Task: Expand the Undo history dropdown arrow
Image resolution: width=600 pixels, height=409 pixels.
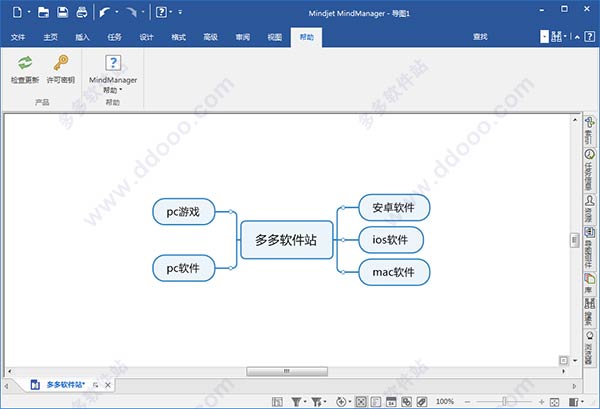Action: coord(116,12)
